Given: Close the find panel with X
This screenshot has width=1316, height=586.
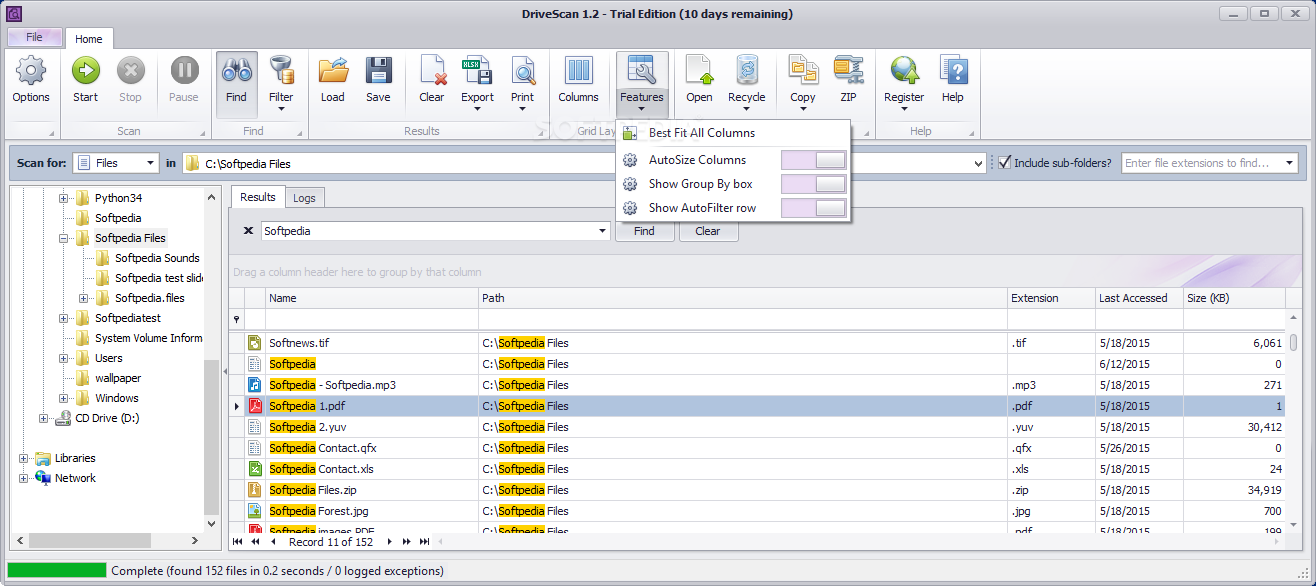Looking at the screenshot, I should point(248,231).
